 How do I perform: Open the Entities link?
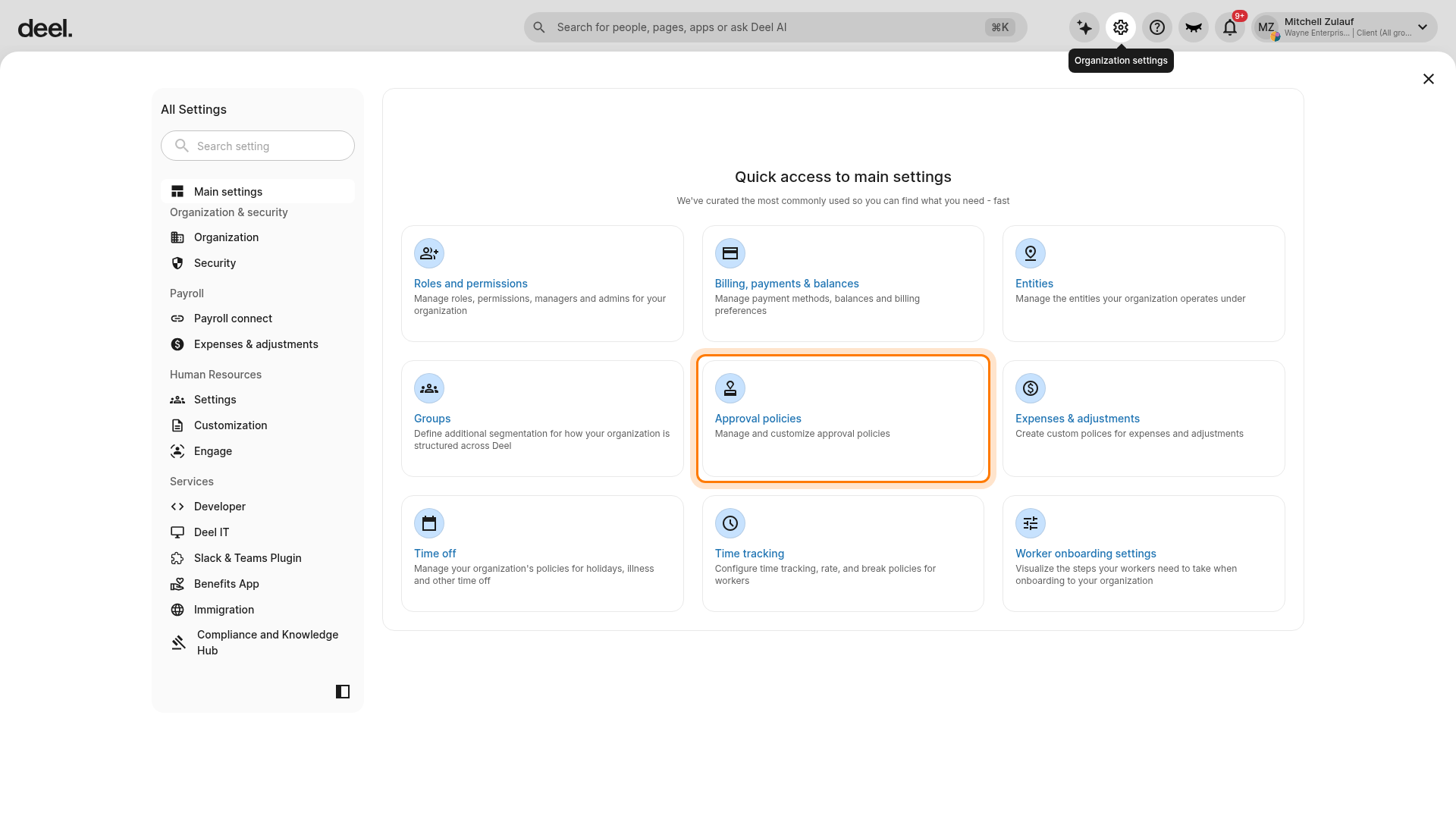coord(1034,284)
